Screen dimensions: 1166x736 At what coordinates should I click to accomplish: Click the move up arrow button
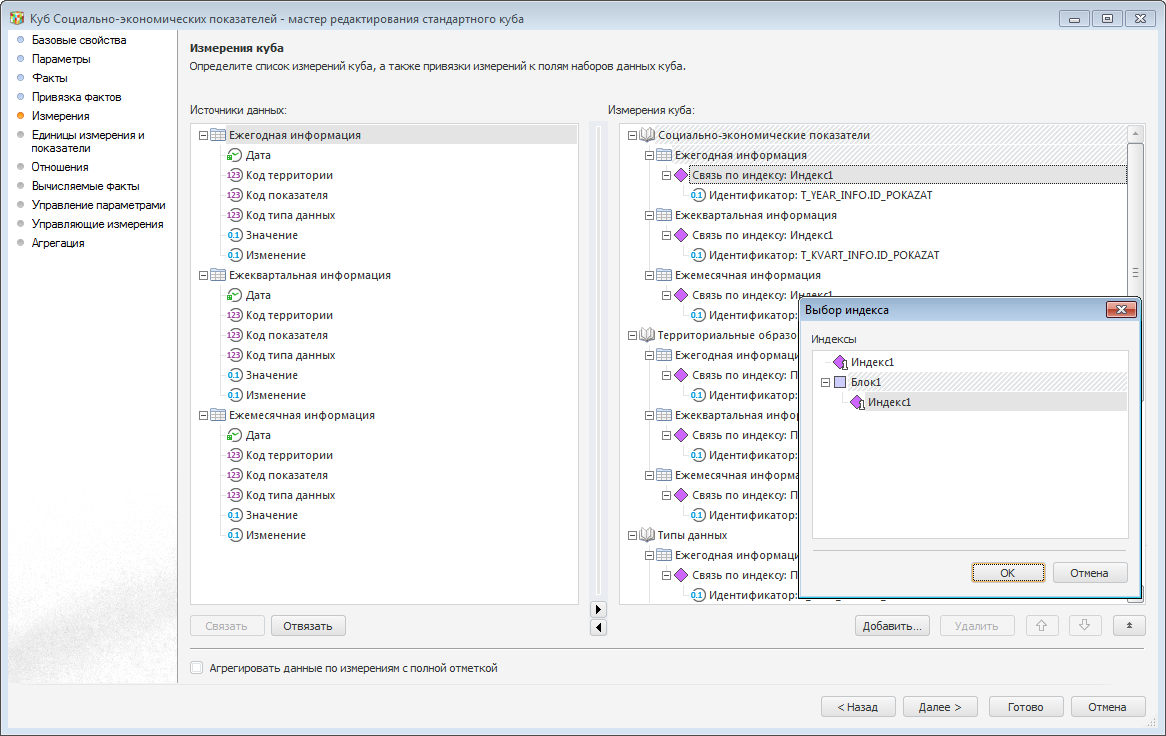1041,626
